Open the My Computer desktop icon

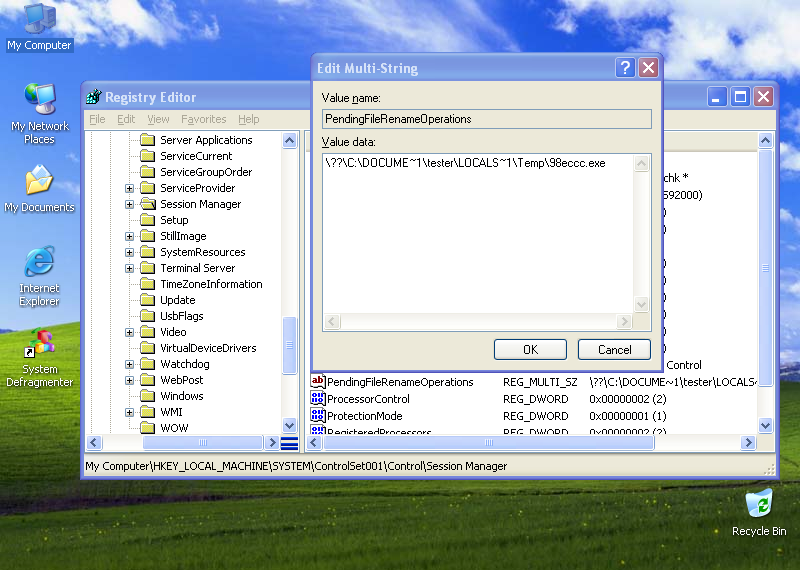[x=39, y=27]
